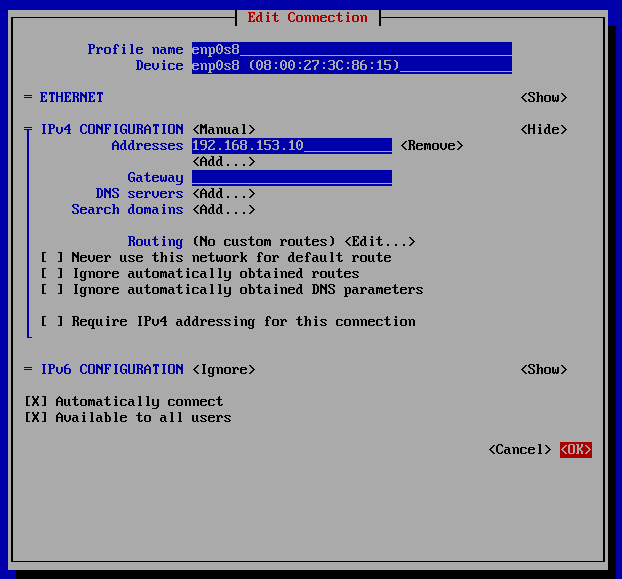Show the ETHERNET section
This screenshot has width=622, height=579.
coord(543,98)
